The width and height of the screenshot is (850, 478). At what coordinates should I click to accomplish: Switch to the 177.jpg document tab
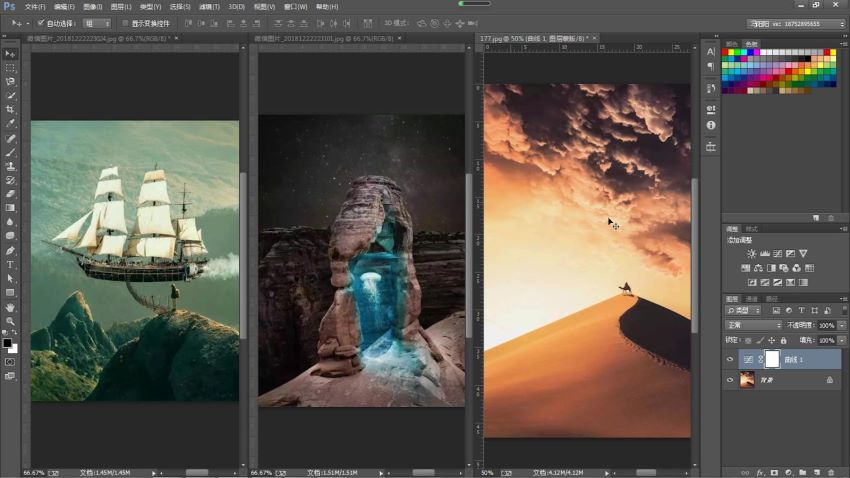click(533, 38)
